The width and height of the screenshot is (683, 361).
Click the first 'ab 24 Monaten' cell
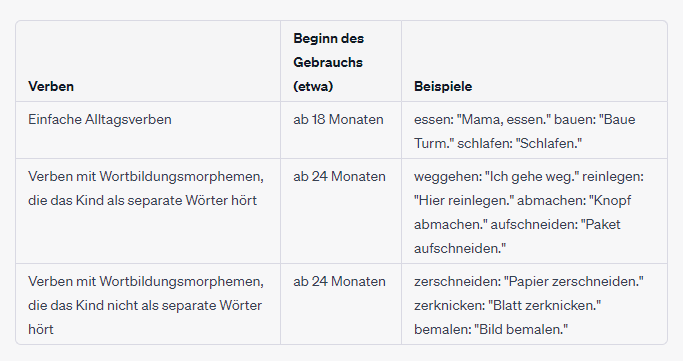point(339,176)
